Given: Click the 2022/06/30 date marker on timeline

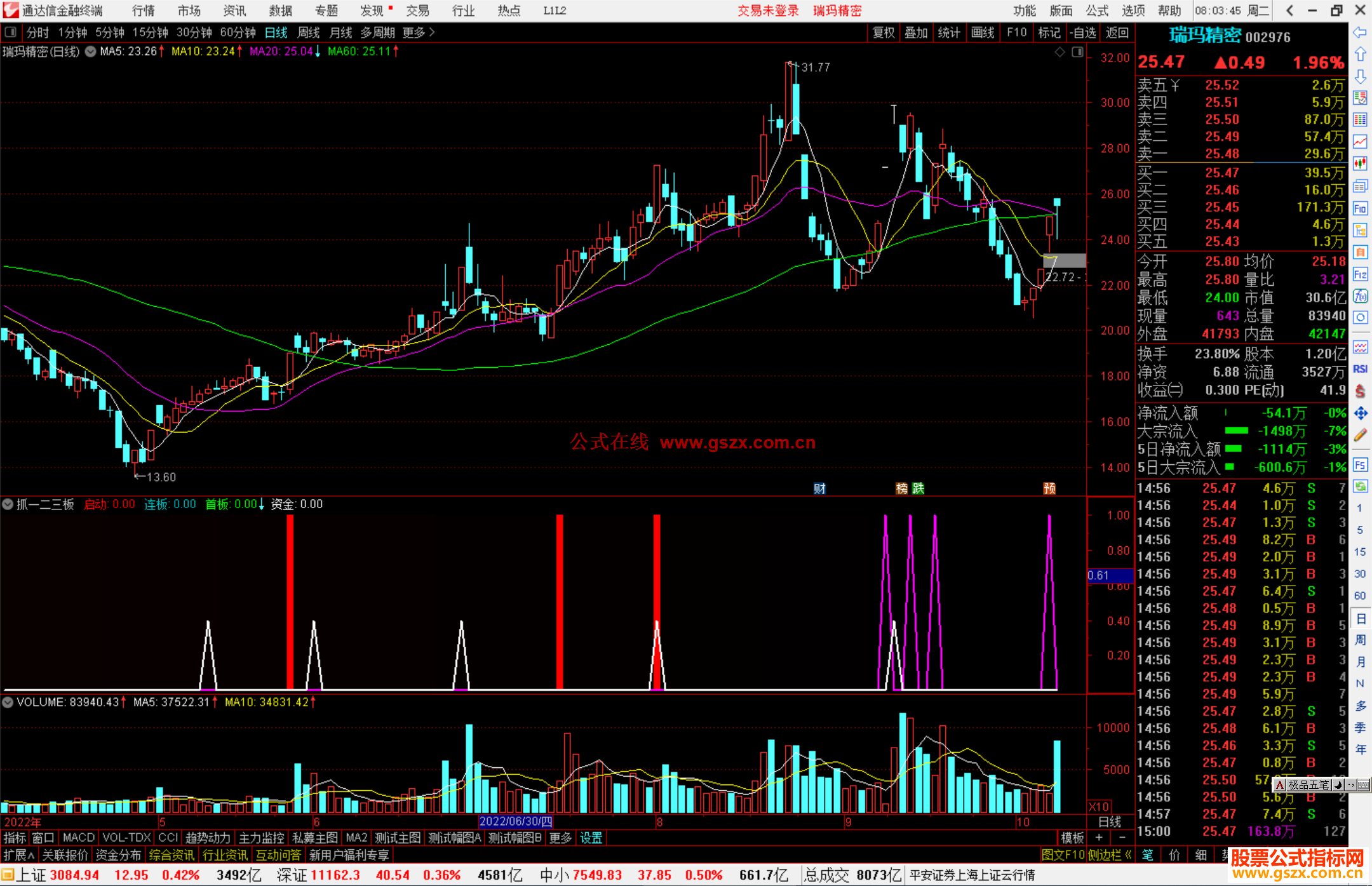Looking at the screenshot, I should coord(516,822).
